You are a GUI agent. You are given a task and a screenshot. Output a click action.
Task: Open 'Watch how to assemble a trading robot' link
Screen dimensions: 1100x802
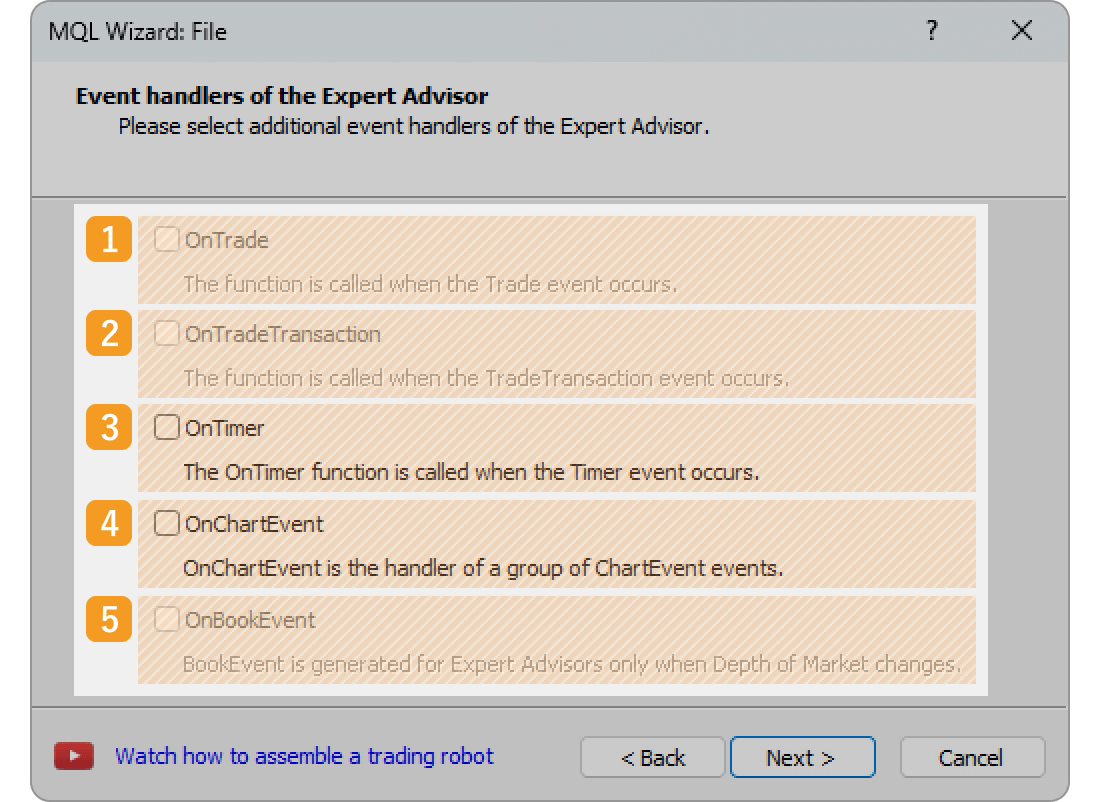304,756
